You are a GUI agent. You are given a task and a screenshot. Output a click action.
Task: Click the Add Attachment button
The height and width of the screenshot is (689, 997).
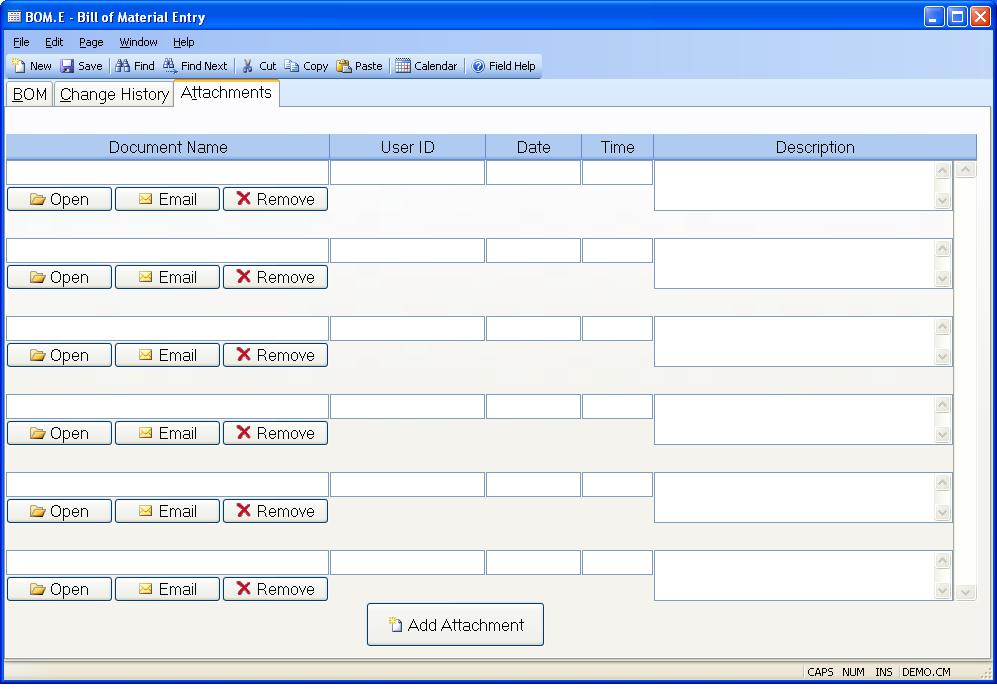tap(455, 625)
